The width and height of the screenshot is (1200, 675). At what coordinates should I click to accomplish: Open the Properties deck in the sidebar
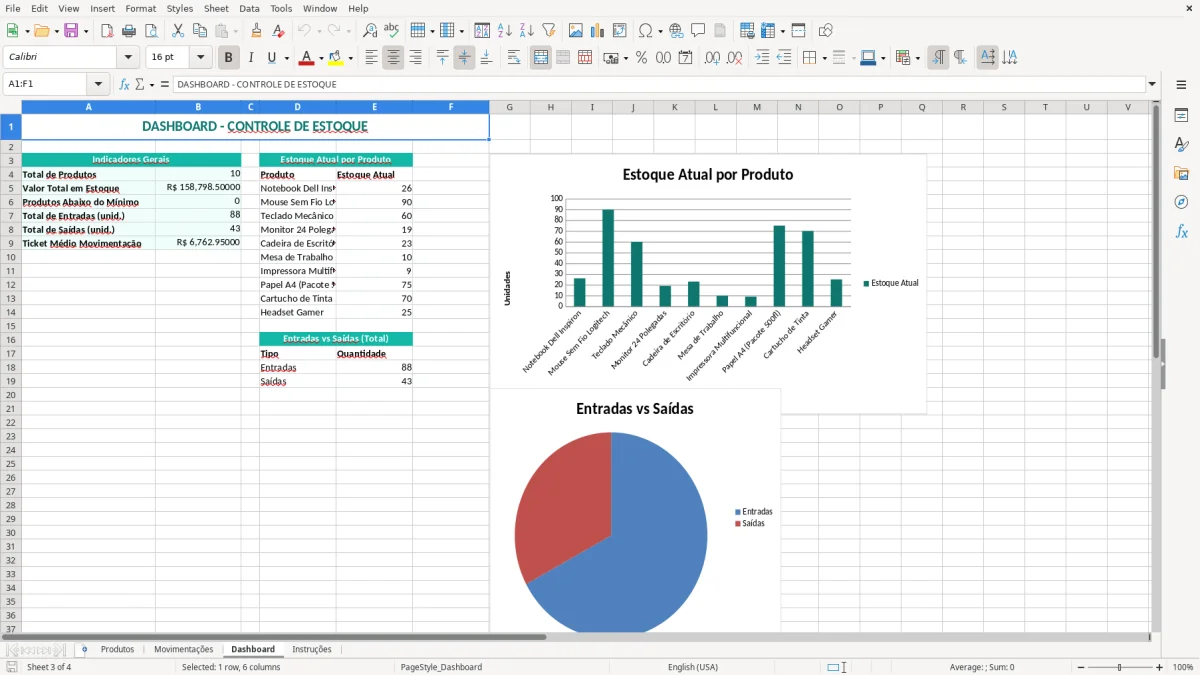1181,115
